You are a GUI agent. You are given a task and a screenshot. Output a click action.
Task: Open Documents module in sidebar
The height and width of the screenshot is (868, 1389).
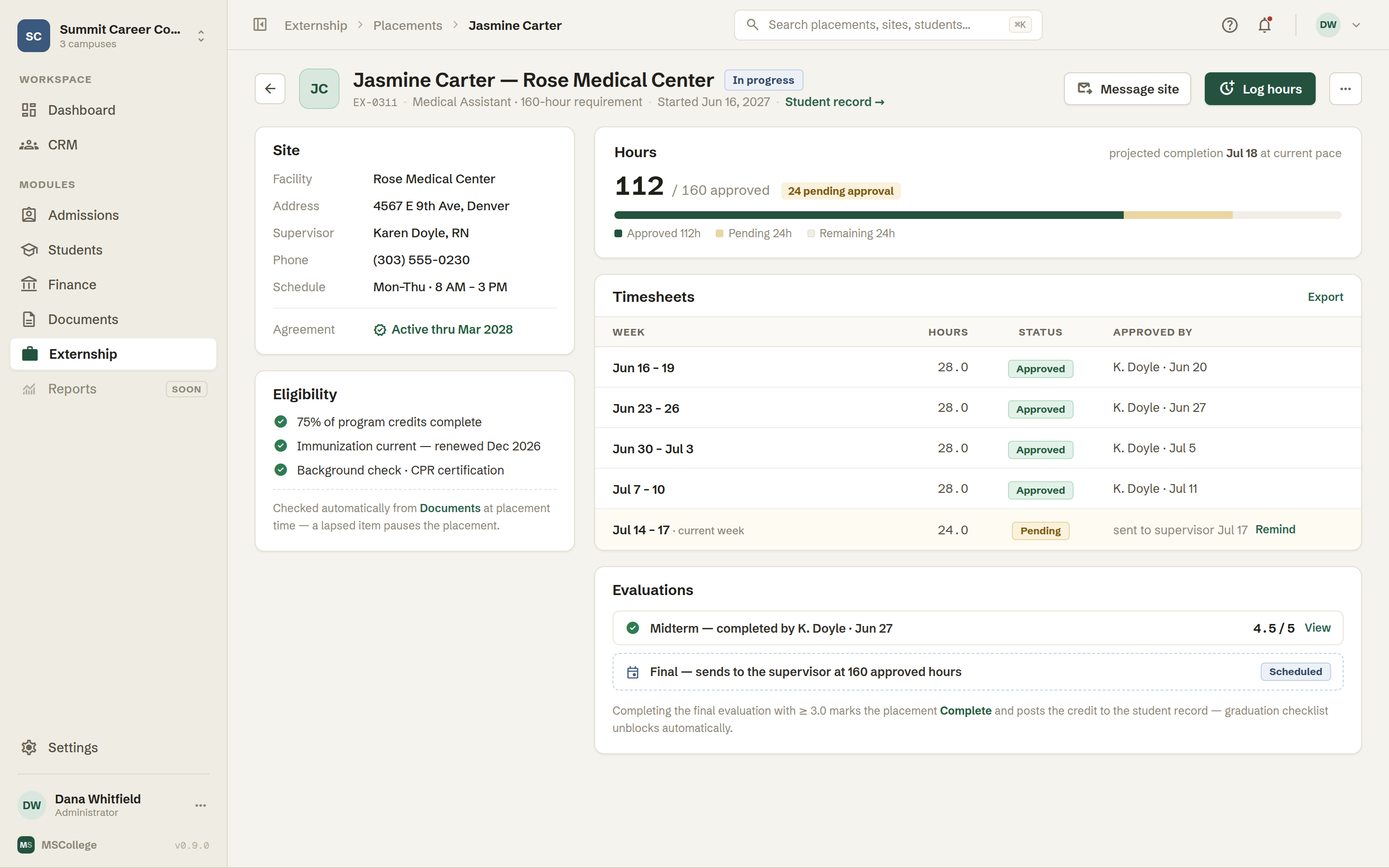pos(113,319)
